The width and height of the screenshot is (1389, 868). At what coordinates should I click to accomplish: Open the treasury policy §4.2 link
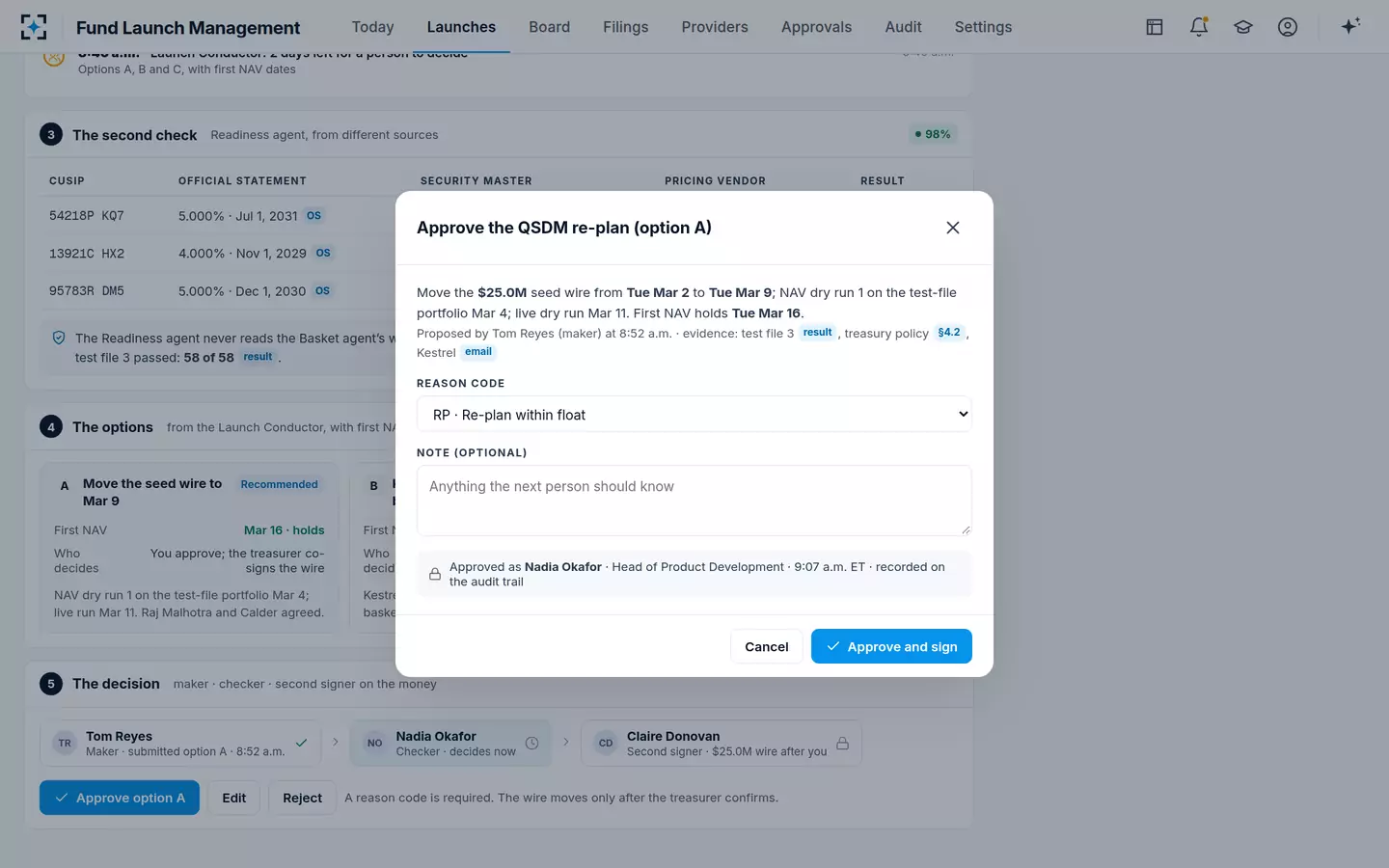[x=949, y=333]
